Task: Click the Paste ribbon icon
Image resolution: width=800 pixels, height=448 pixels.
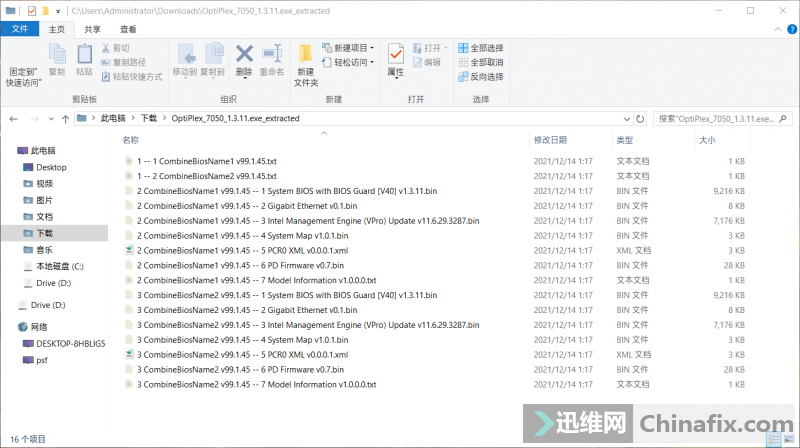Action: (x=84, y=55)
